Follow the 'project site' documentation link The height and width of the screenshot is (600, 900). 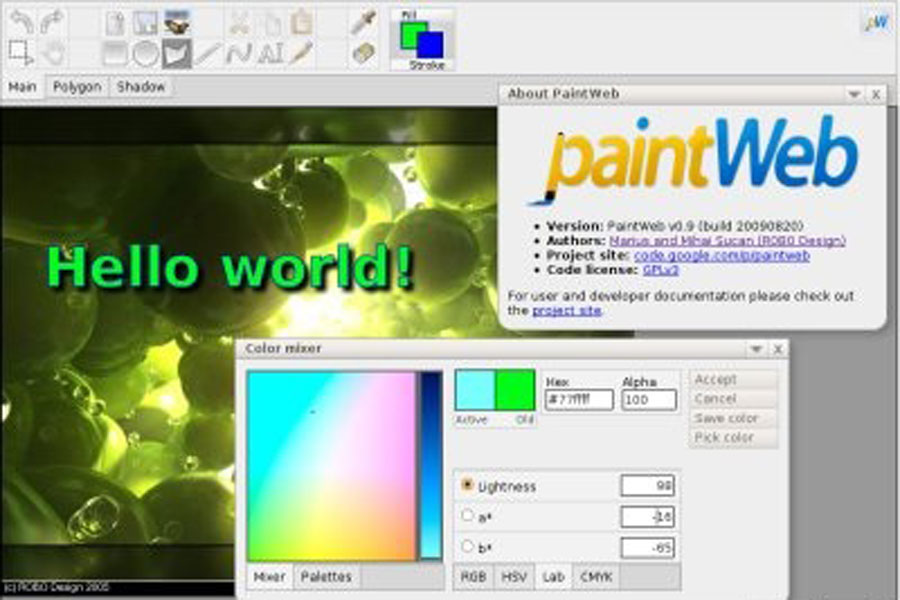point(567,311)
